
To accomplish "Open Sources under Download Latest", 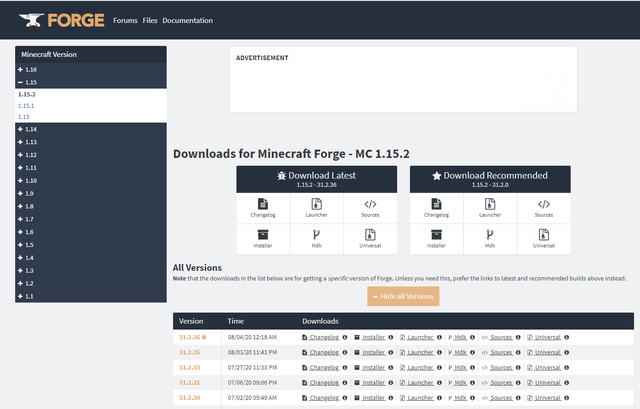I will [x=370, y=208].
